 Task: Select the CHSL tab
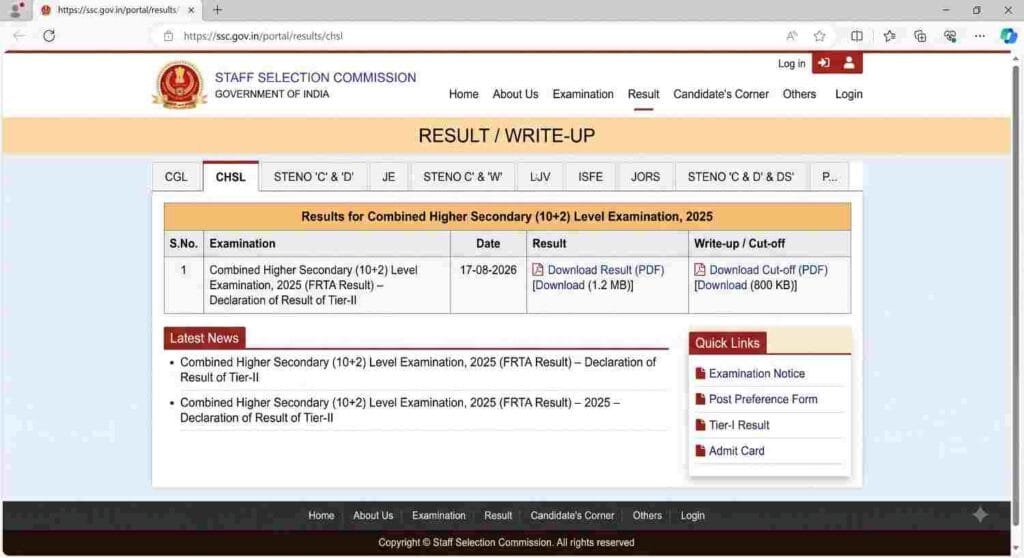click(231, 176)
